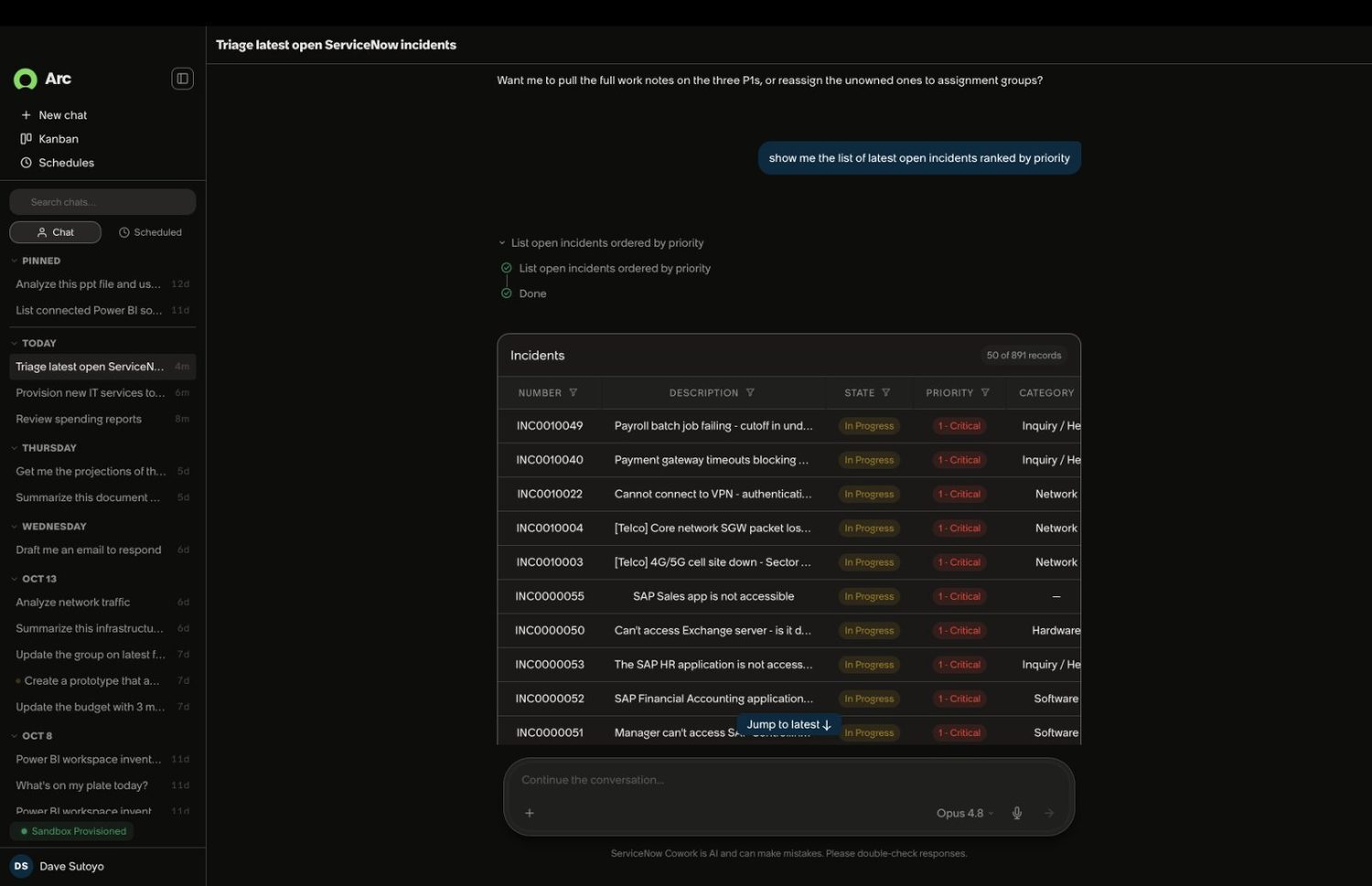Viewport: 1372px width, 886px height.
Task: Click In Progress state of INC0010022
Action: [x=869, y=495]
